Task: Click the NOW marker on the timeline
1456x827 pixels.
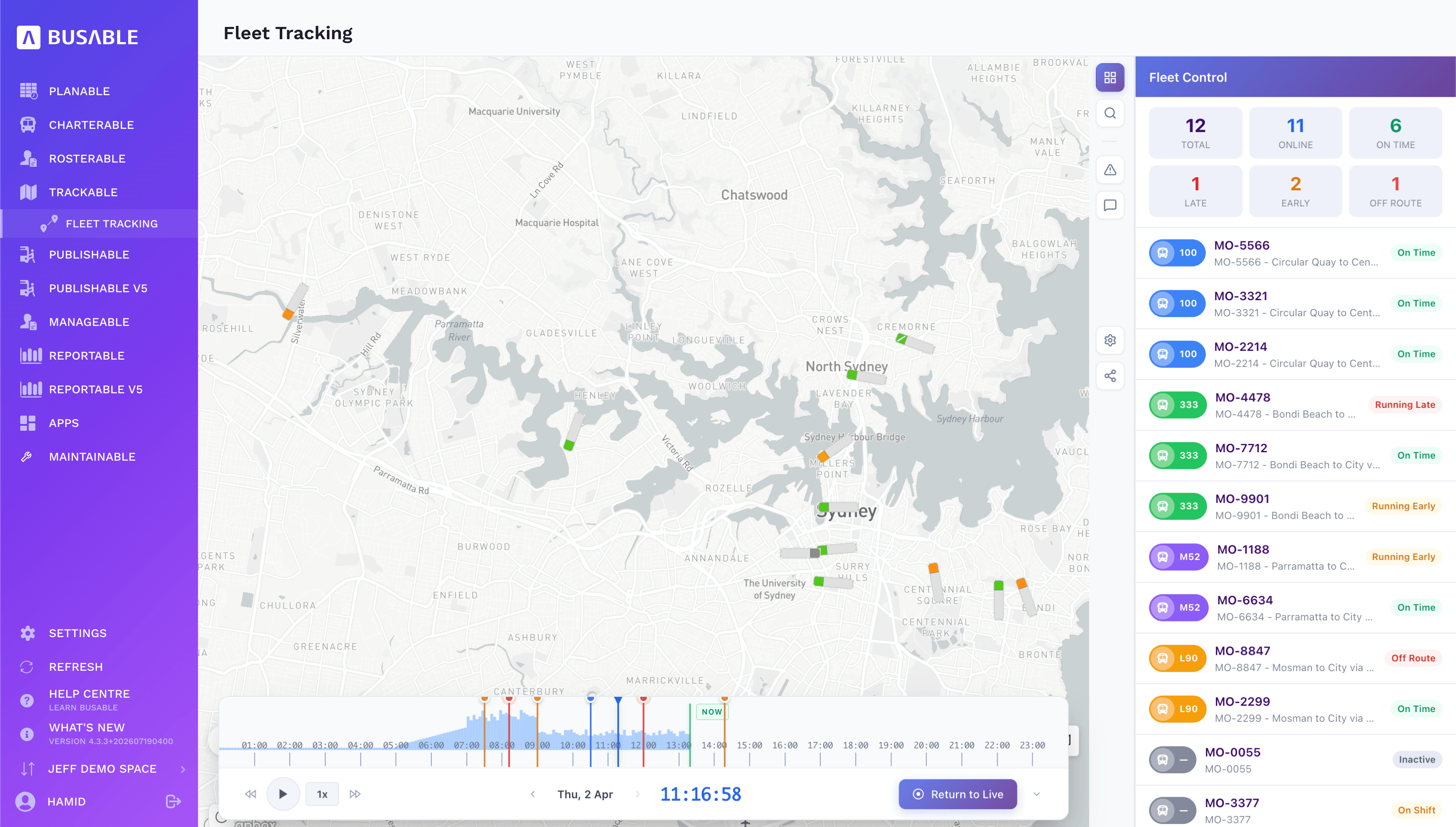Action: pyautogui.click(x=712, y=712)
